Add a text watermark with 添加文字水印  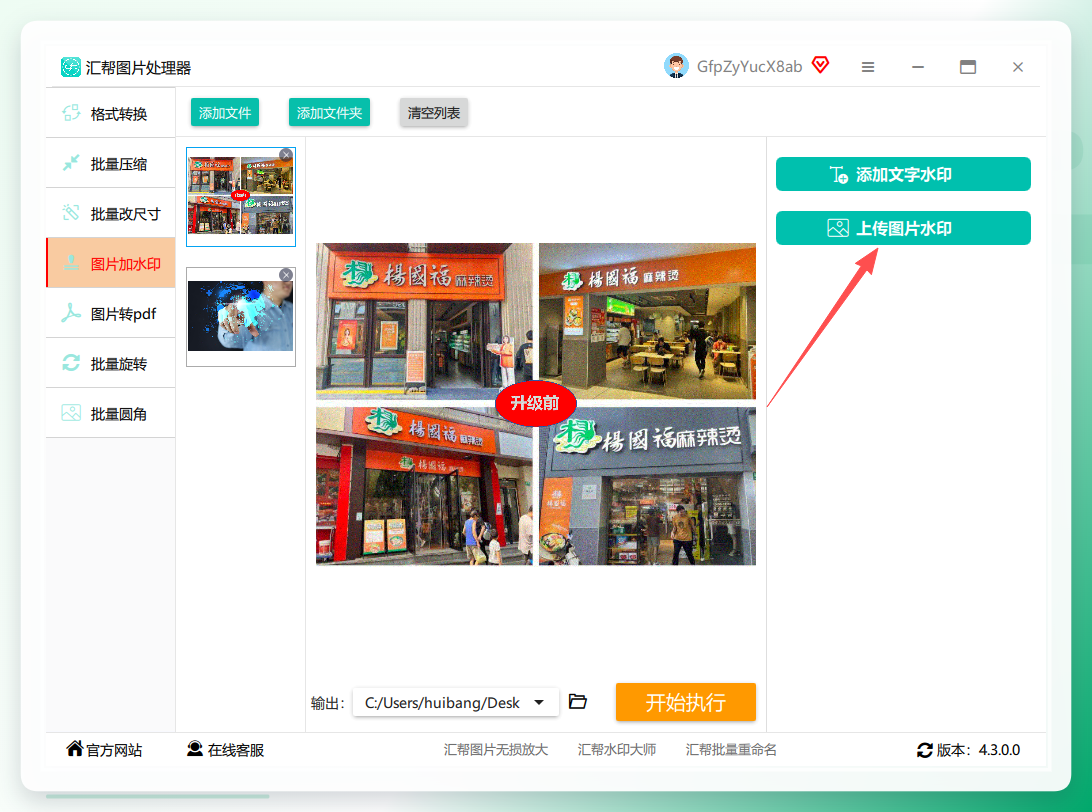(x=903, y=174)
